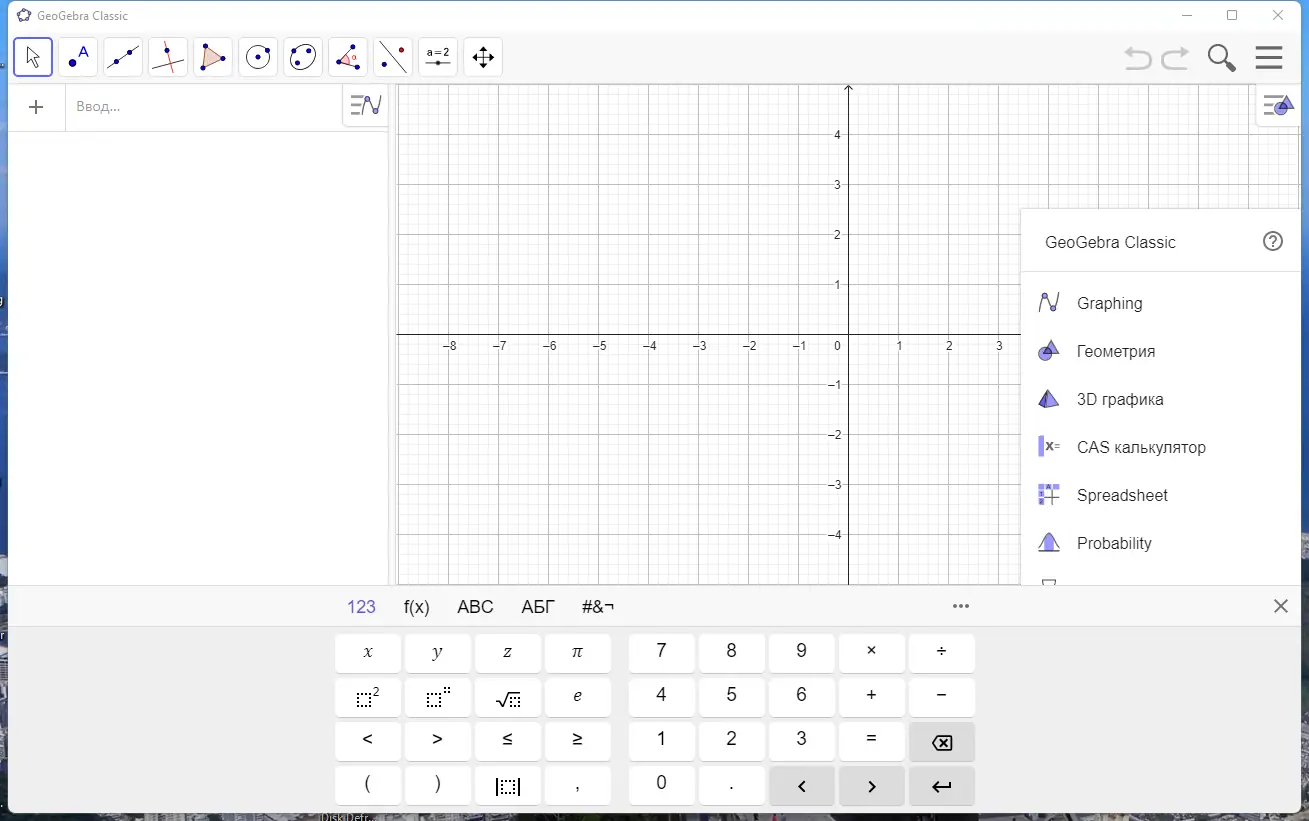Choose Circle with Center through Point tool
The image size is (1309, 821).
click(258, 57)
